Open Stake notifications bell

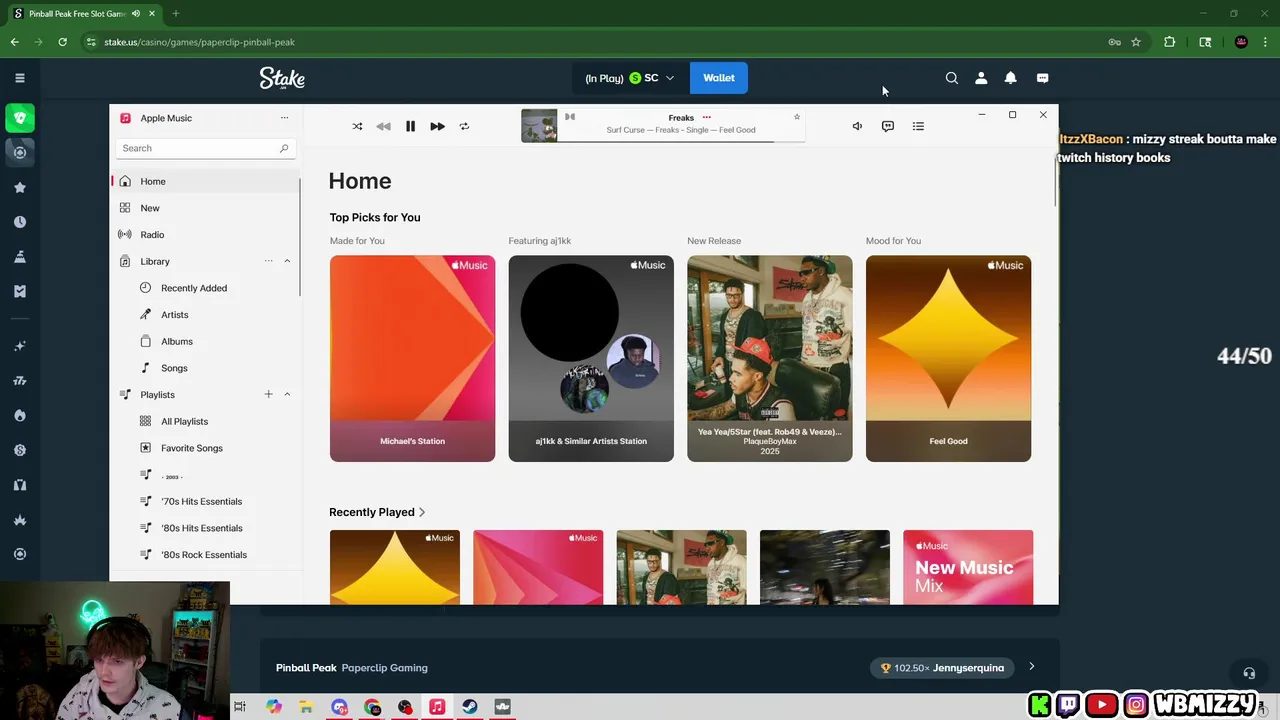[x=1010, y=78]
